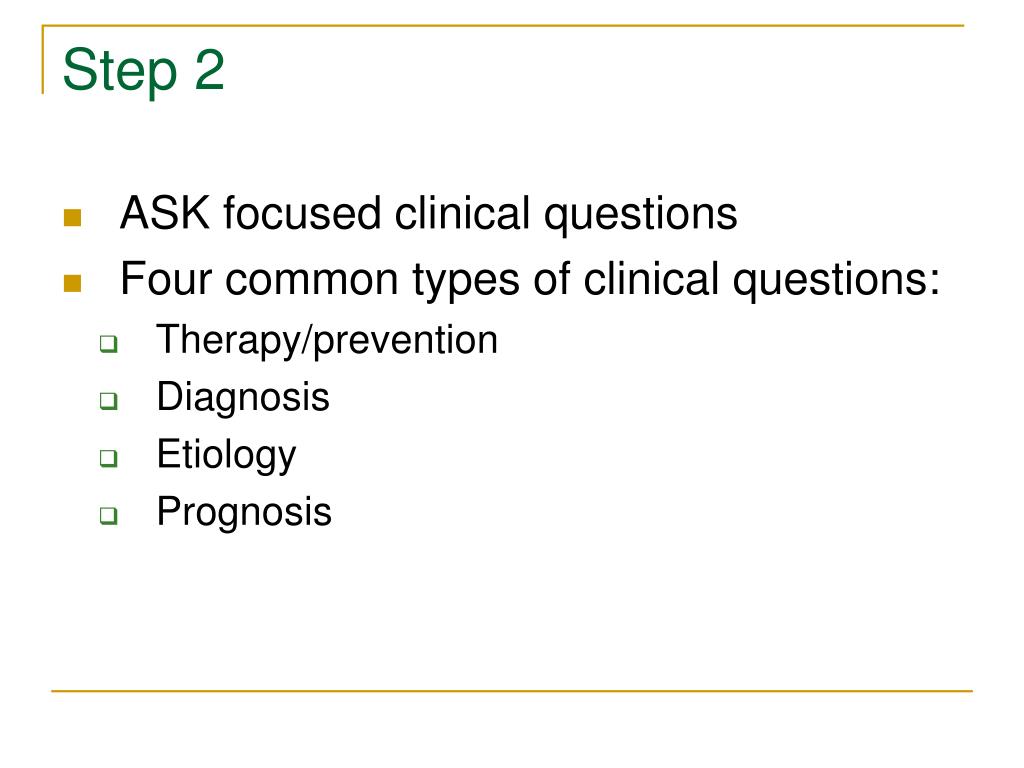The width and height of the screenshot is (1024, 768).
Task: Click the green box bullet next to Etiology
Action: pos(108,458)
